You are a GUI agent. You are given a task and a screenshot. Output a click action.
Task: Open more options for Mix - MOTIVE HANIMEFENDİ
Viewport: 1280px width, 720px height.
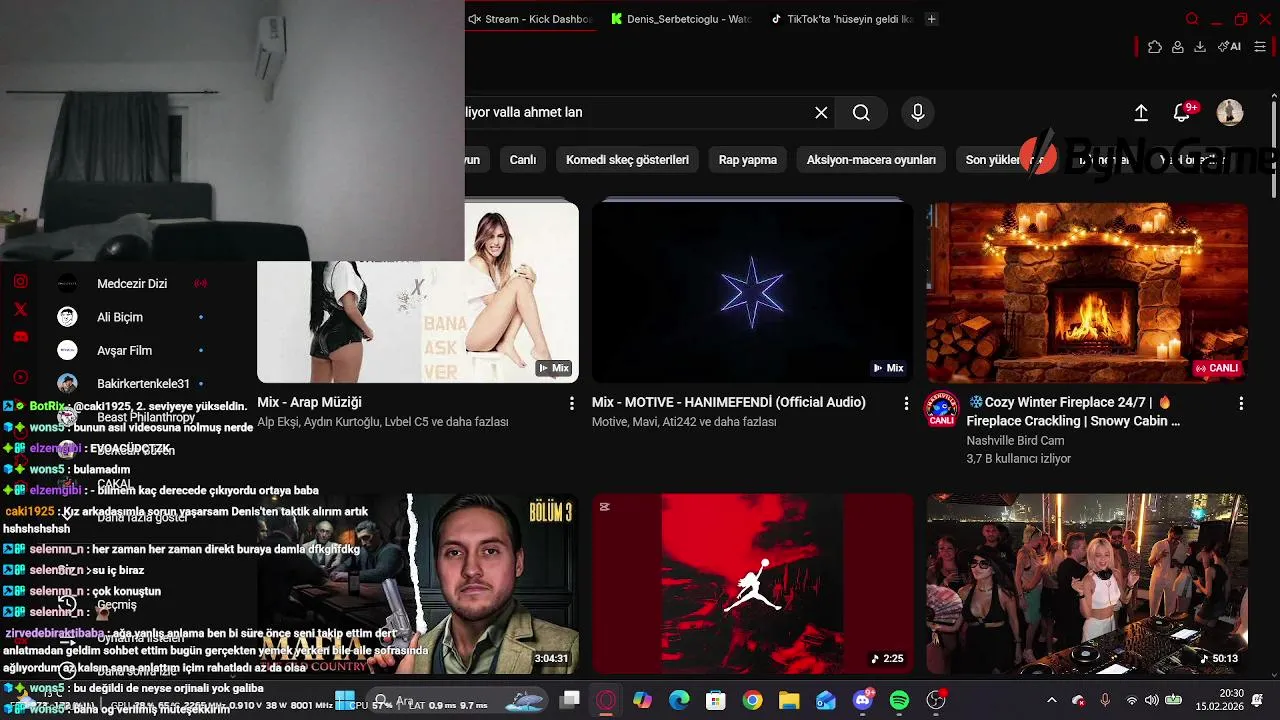(x=906, y=403)
